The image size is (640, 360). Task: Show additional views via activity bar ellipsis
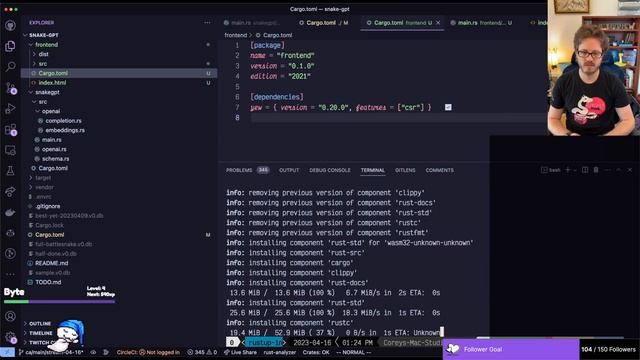coord(11,274)
